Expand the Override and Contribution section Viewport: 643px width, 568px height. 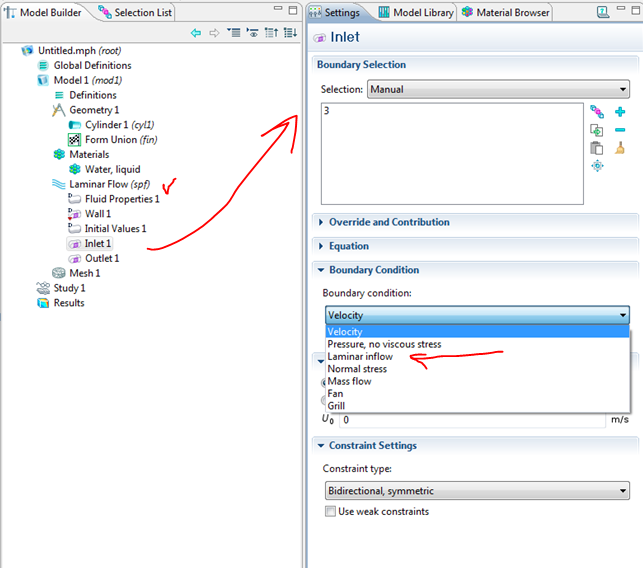(388, 222)
